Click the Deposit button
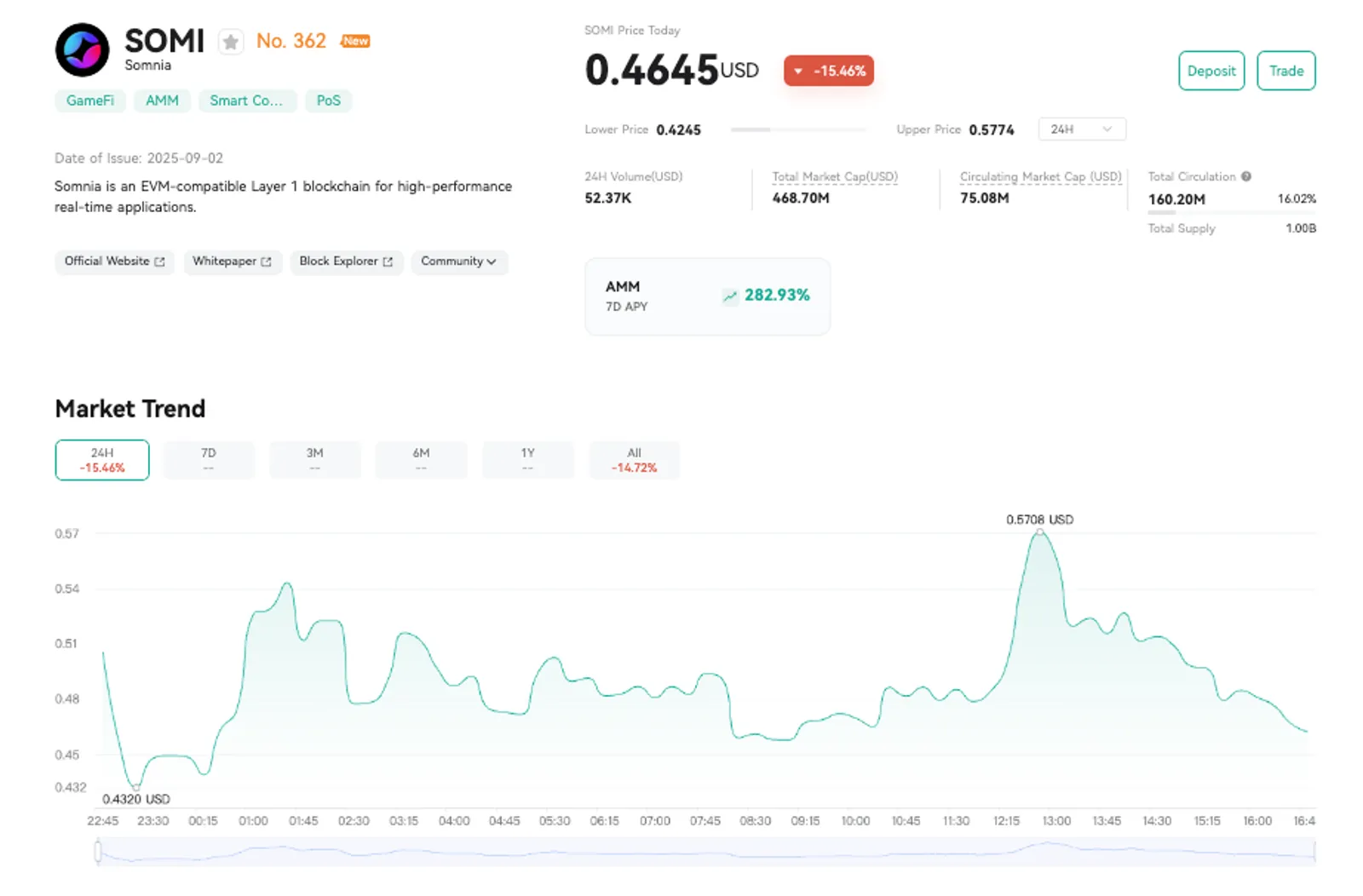The height and width of the screenshot is (896, 1363). (1211, 71)
